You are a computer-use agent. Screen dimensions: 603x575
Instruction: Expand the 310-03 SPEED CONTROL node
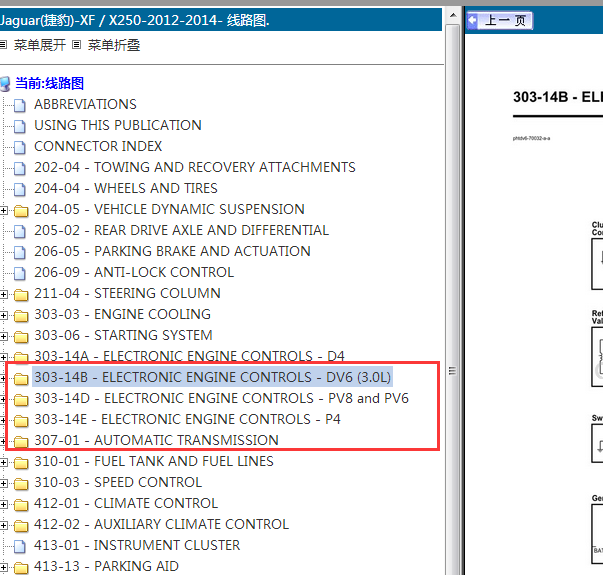point(3,483)
